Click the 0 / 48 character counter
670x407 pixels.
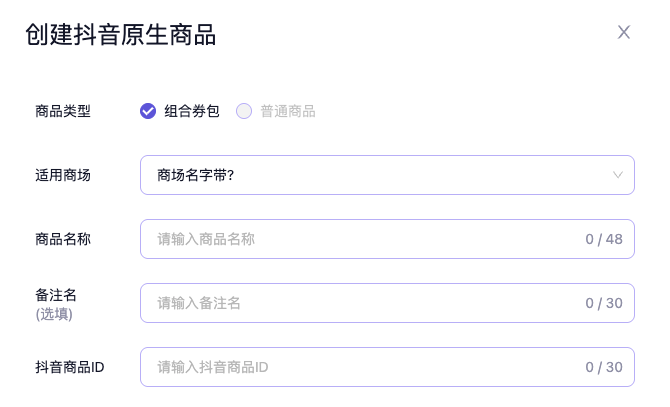[604, 239]
